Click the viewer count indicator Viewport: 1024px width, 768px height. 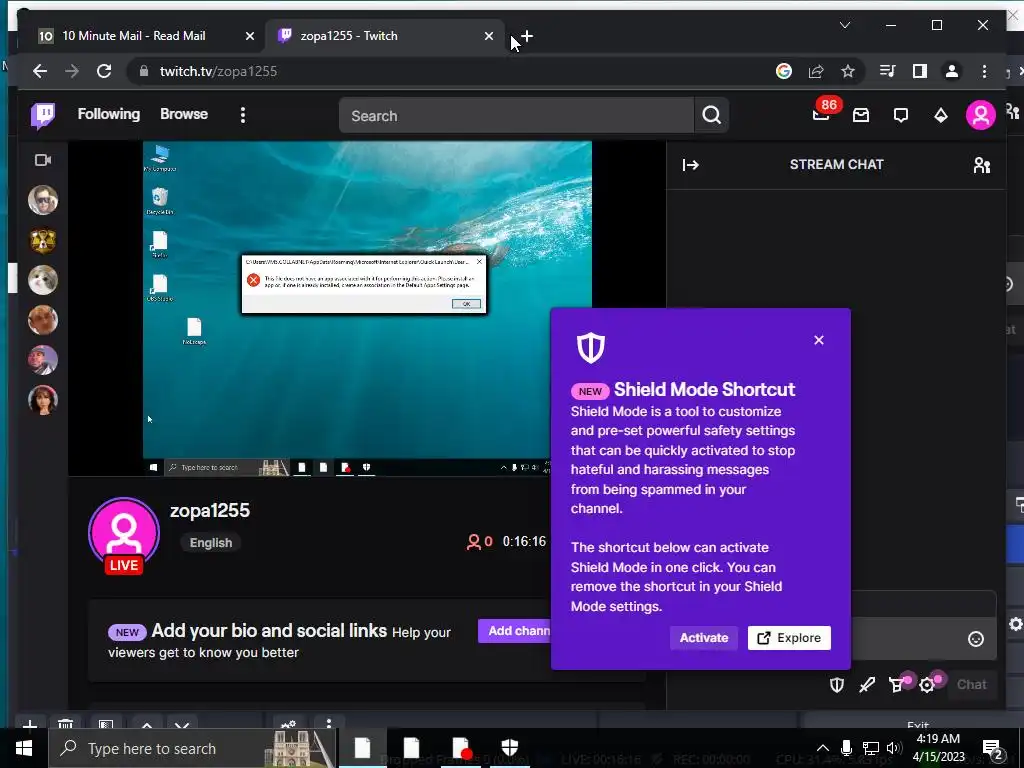(479, 542)
